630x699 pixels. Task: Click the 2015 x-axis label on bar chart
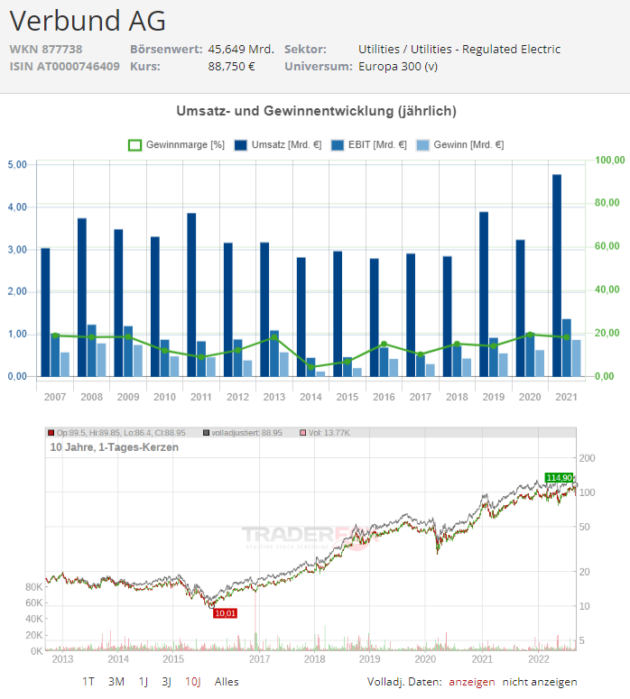347,397
